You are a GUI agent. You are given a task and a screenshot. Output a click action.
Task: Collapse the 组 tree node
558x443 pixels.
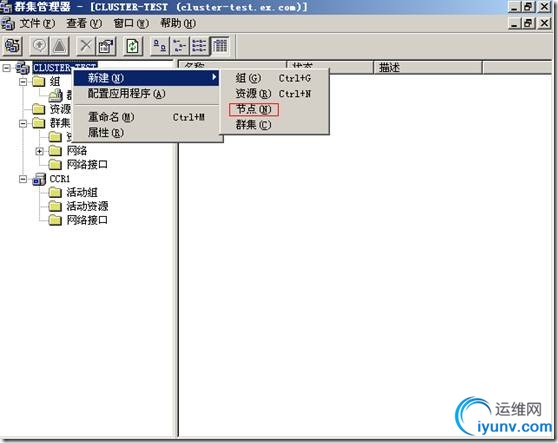tap(23, 82)
